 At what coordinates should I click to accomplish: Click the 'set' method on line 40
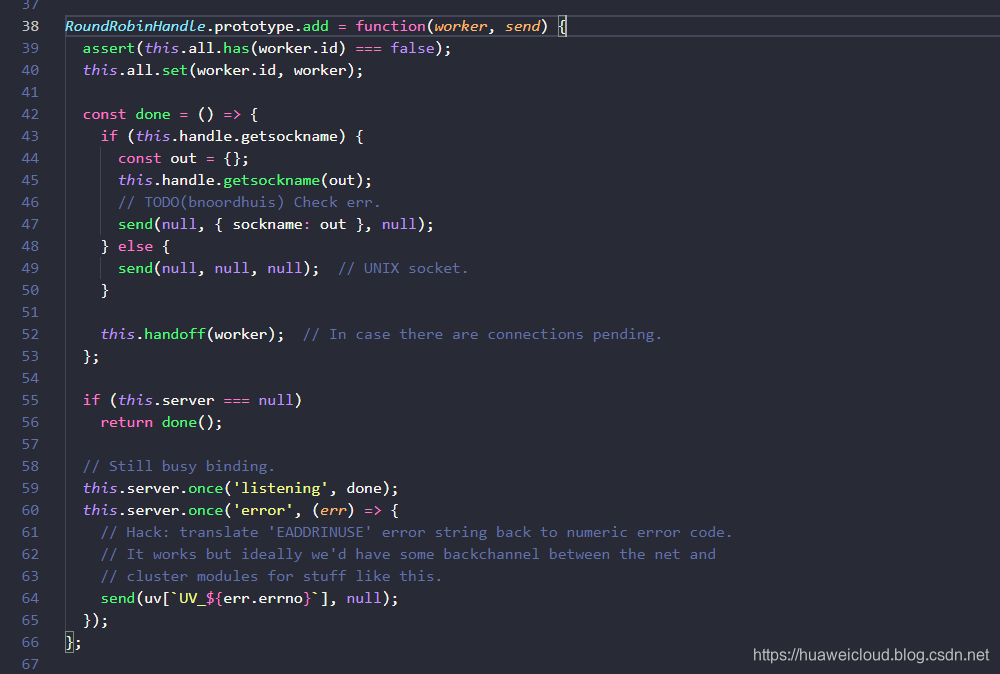coord(175,70)
